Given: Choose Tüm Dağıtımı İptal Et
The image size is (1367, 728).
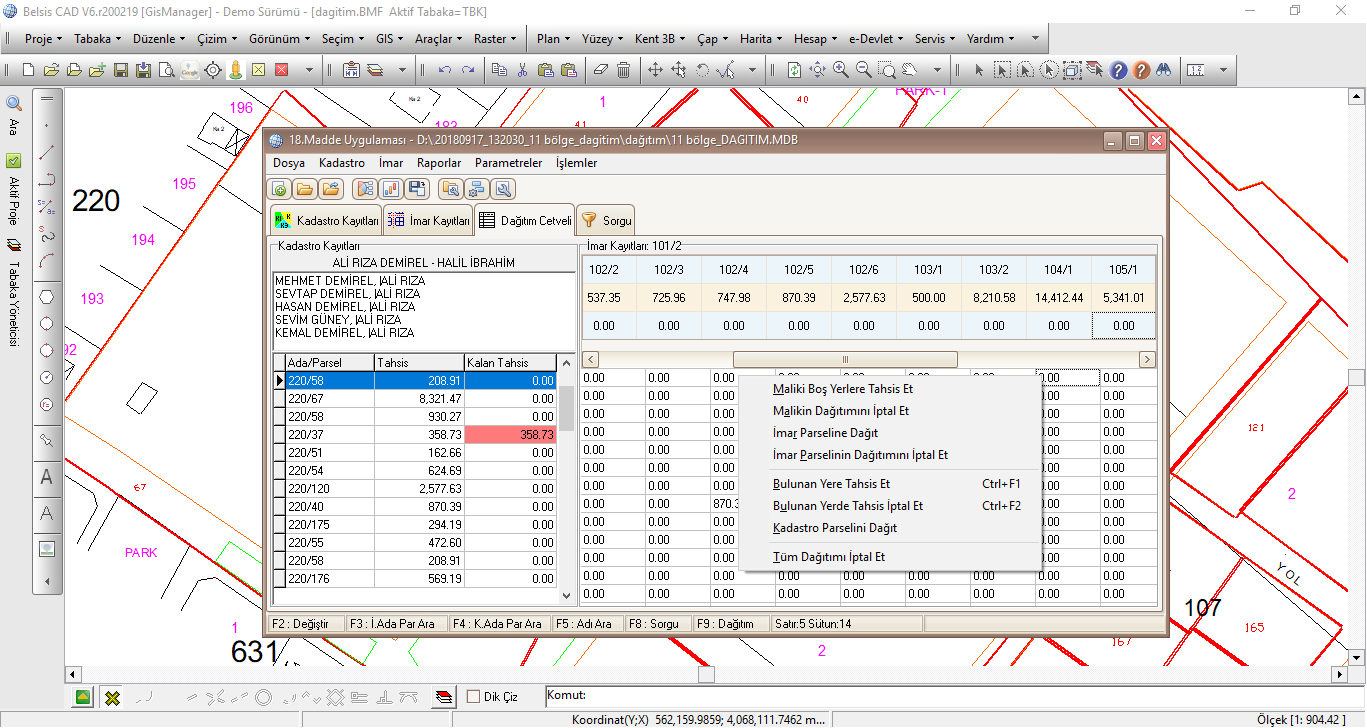Looking at the screenshot, I should [x=890, y=557].
